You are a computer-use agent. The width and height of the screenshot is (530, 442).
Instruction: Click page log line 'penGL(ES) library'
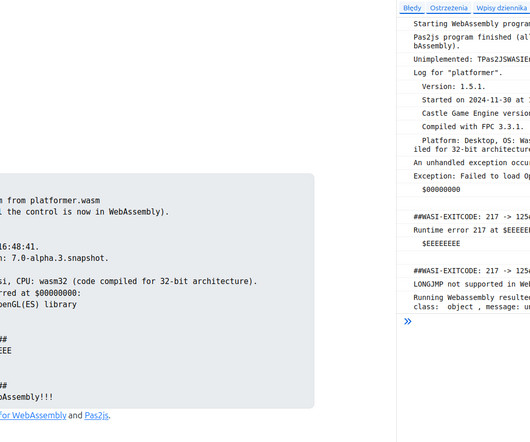[x=39, y=305]
